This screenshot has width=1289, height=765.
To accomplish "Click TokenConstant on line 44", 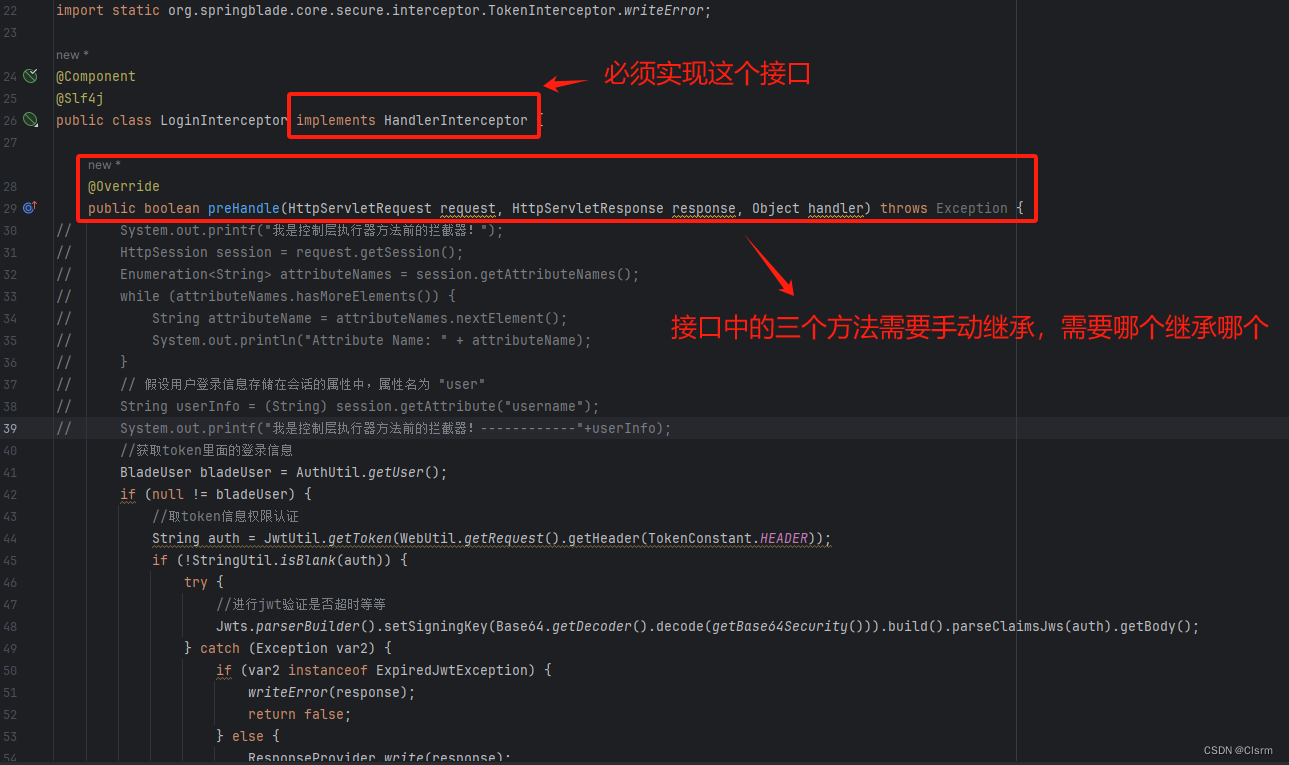I will (700, 538).
